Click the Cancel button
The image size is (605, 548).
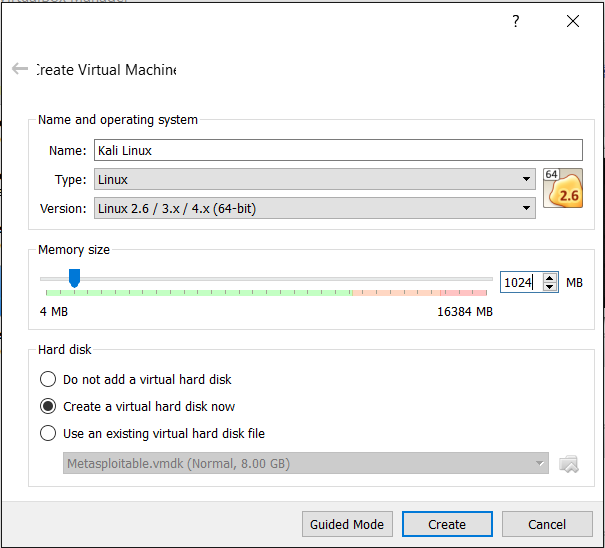[547, 524]
